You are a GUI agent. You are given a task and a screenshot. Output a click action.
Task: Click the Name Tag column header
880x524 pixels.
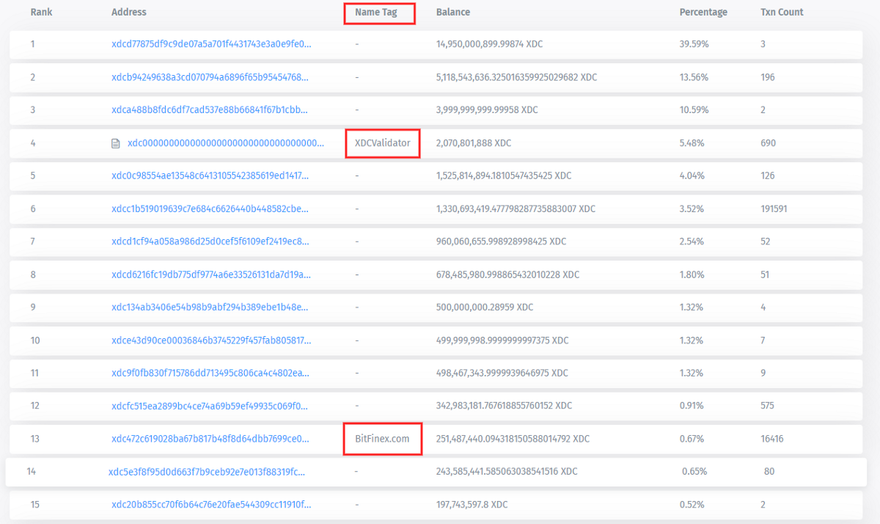pyautogui.click(x=376, y=13)
